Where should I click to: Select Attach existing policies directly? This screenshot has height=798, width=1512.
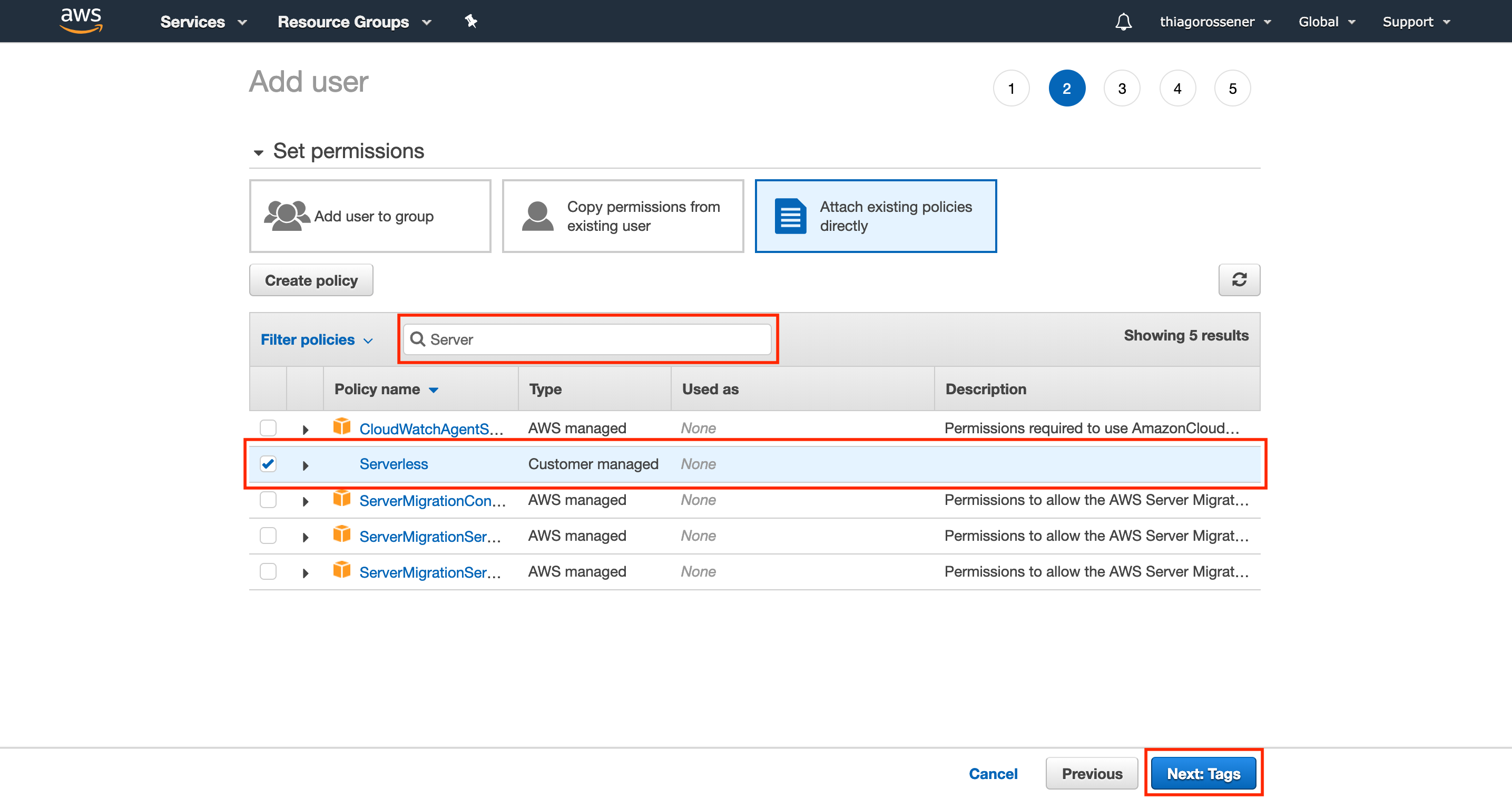[x=875, y=216]
